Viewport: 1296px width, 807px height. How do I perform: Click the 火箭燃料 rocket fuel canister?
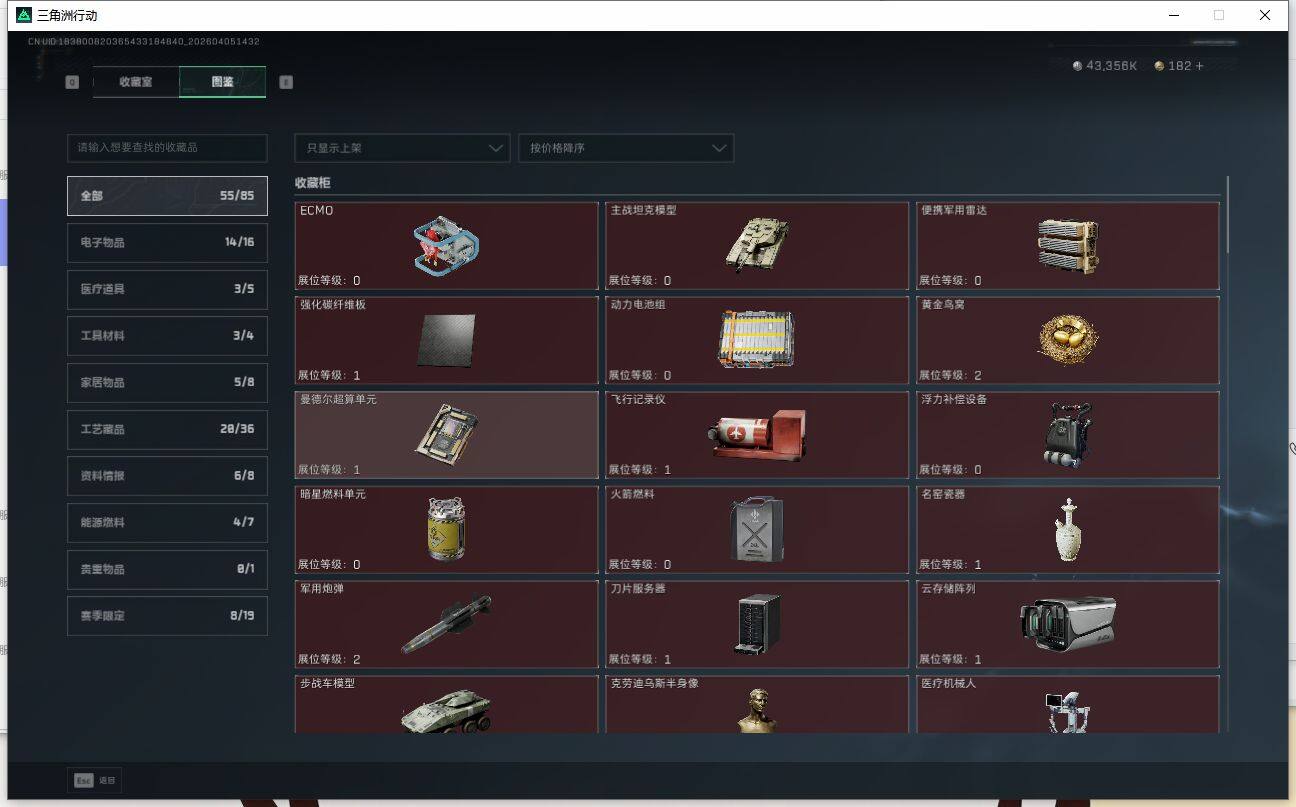point(756,529)
